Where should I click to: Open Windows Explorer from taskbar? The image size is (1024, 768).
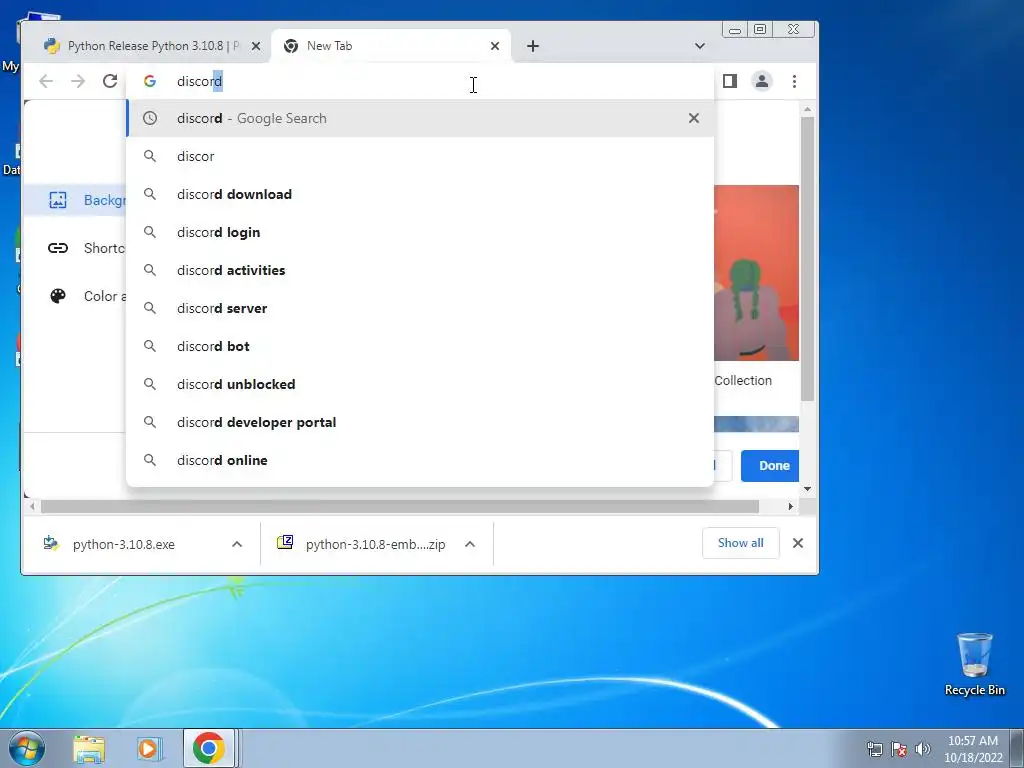coord(89,749)
